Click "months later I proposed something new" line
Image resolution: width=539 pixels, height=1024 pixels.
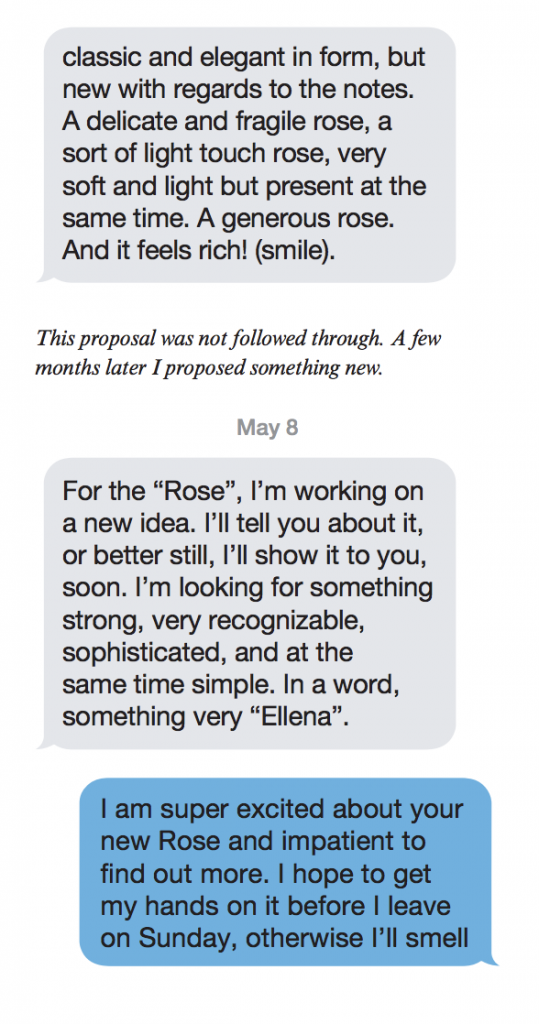[x=208, y=369]
